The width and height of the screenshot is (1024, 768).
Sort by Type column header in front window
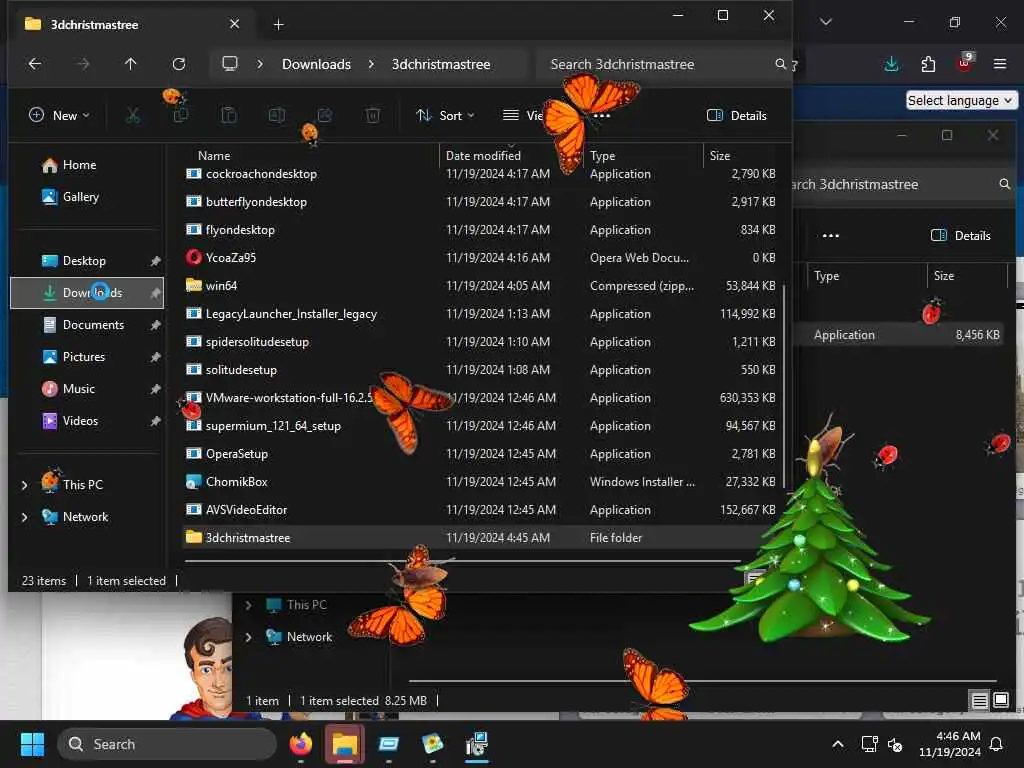click(602, 156)
